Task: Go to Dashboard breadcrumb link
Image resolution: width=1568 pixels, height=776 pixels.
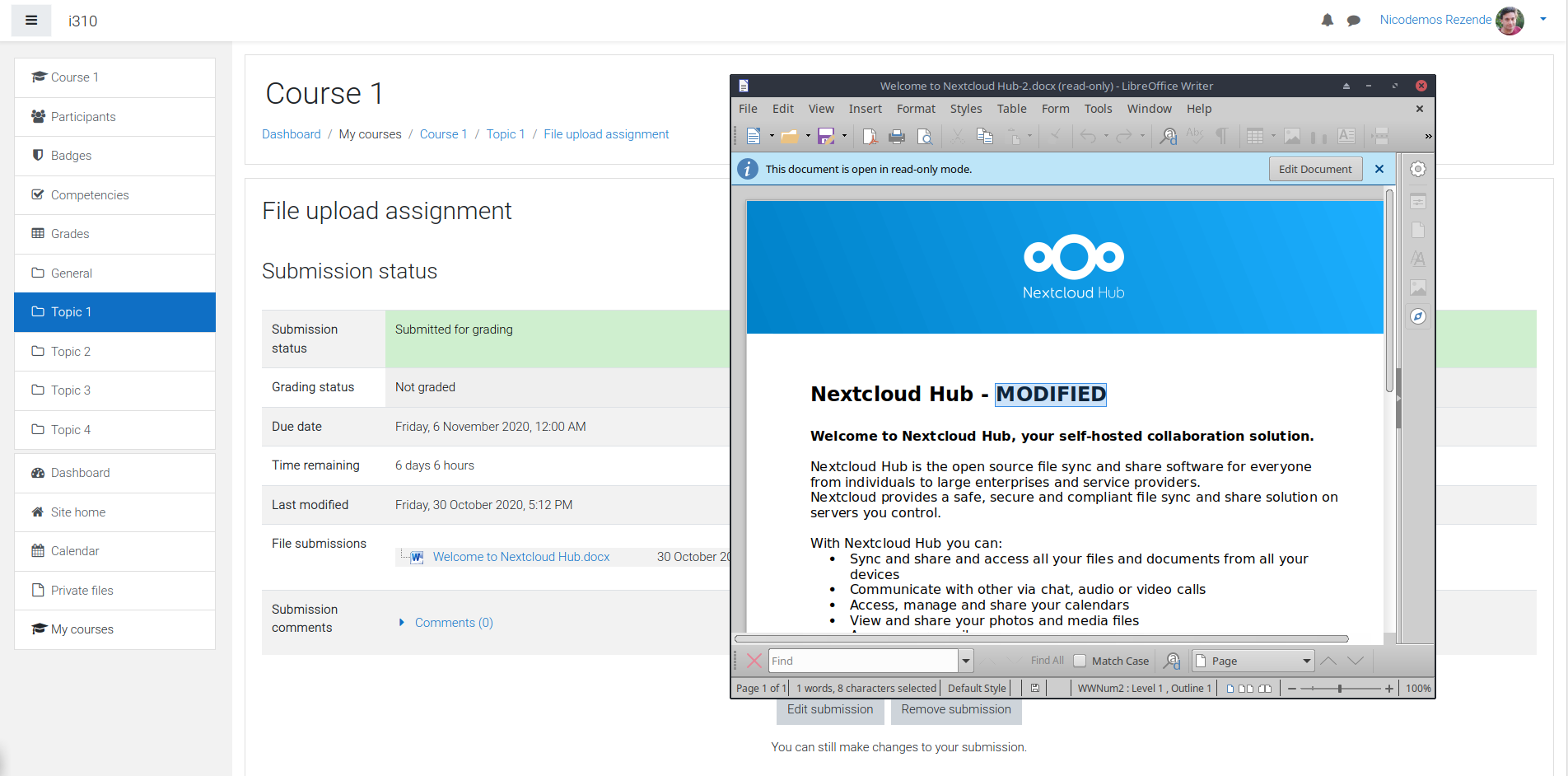Action: tap(292, 134)
